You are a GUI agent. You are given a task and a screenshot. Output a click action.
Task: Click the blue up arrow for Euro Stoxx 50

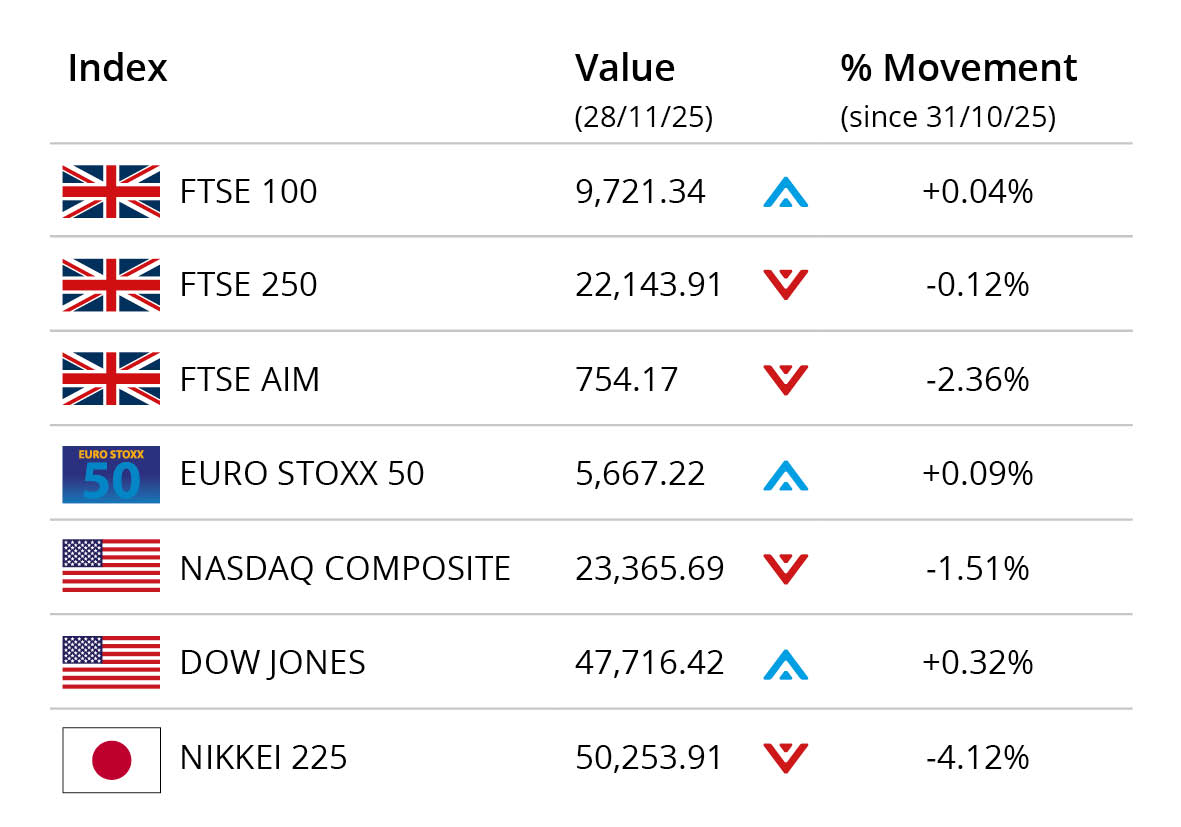click(785, 474)
